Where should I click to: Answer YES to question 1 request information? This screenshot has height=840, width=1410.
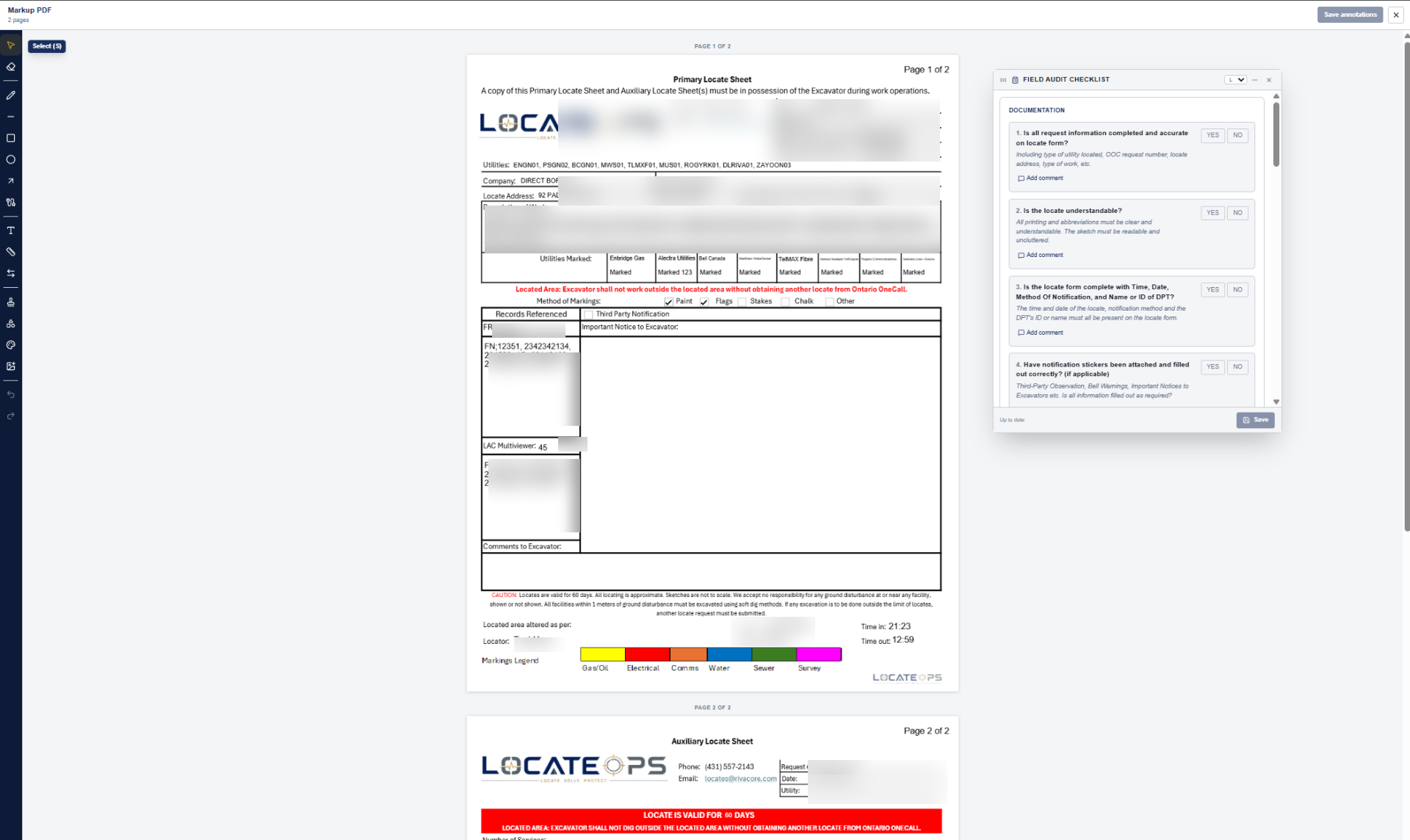point(1212,135)
